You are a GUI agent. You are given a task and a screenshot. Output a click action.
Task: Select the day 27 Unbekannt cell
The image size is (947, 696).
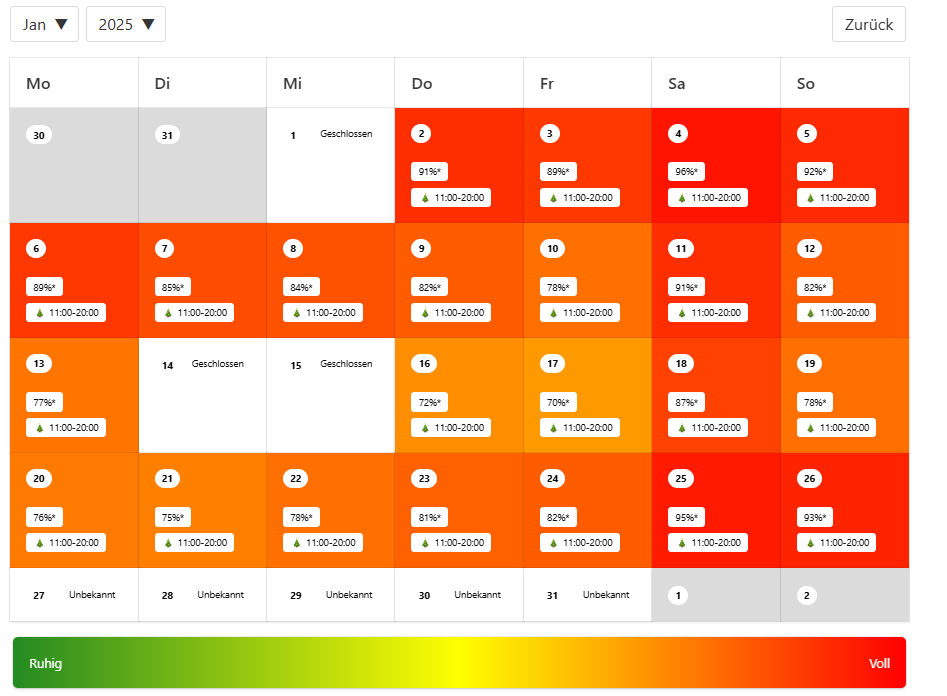click(74, 594)
